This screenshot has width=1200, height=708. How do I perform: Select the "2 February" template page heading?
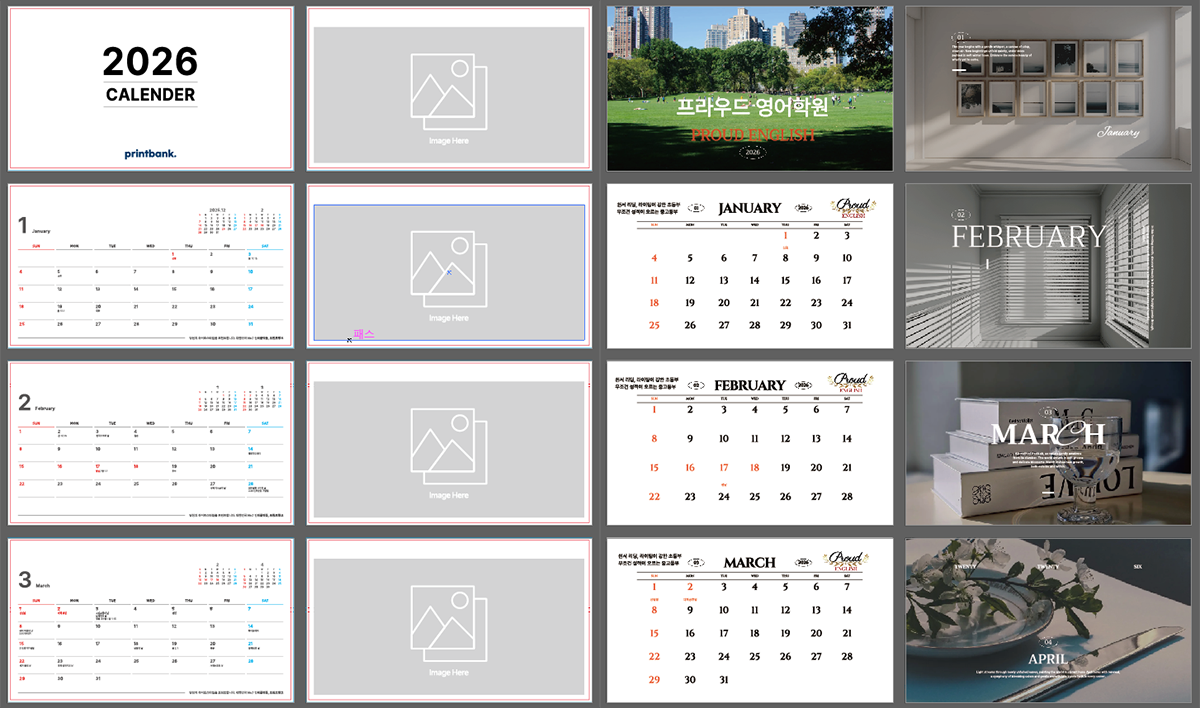pos(36,403)
